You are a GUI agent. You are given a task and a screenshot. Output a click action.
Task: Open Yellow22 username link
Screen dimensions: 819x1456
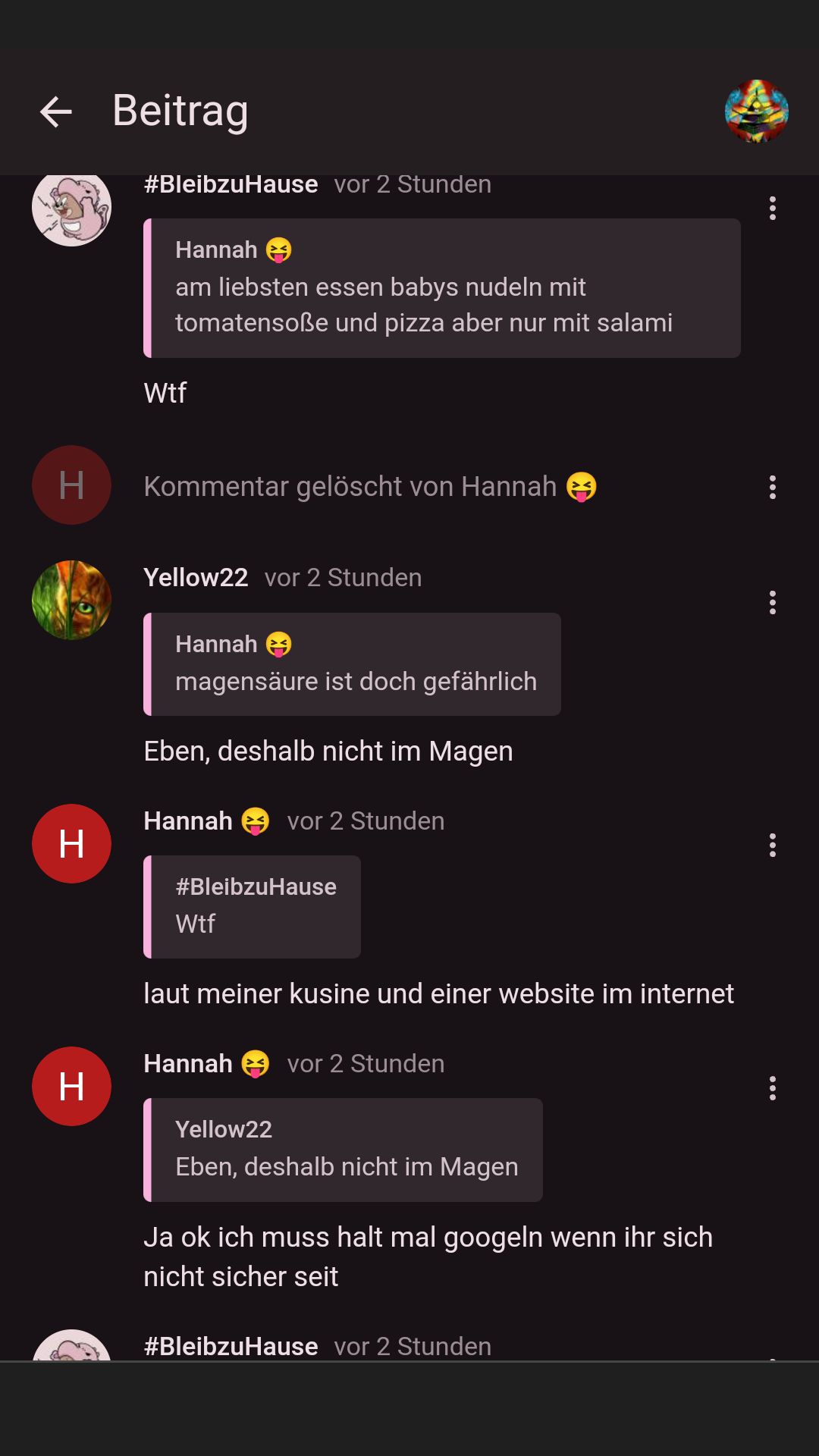(196, 577)
